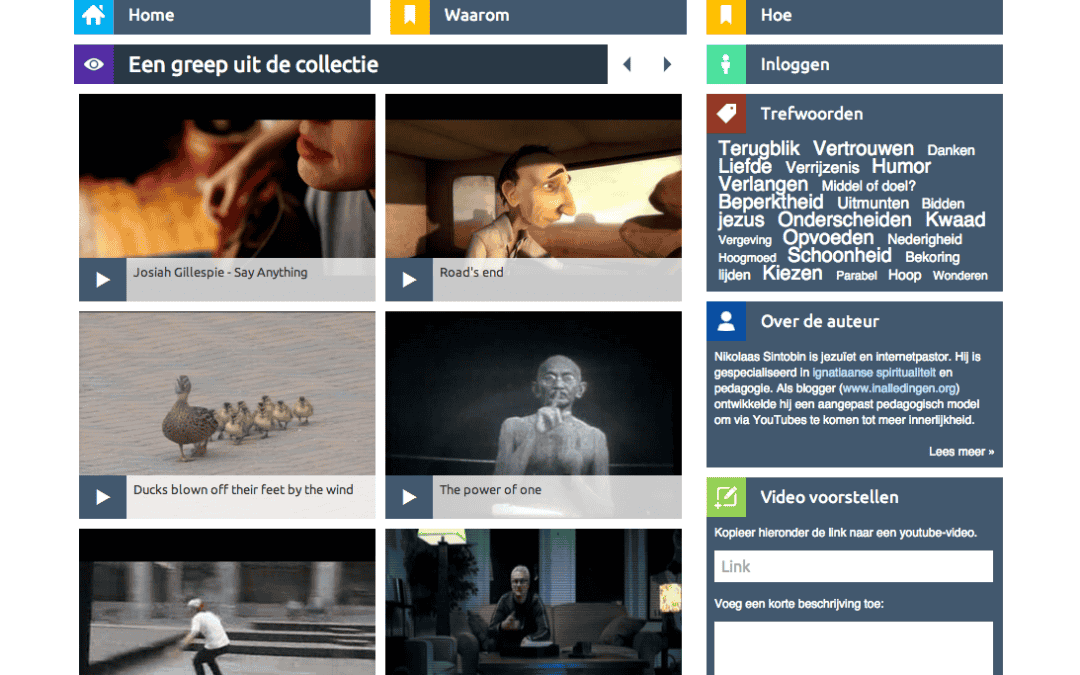Screen dimensions: 1080x675
Task: Play the Road's end video
Action: pos(409,280)
